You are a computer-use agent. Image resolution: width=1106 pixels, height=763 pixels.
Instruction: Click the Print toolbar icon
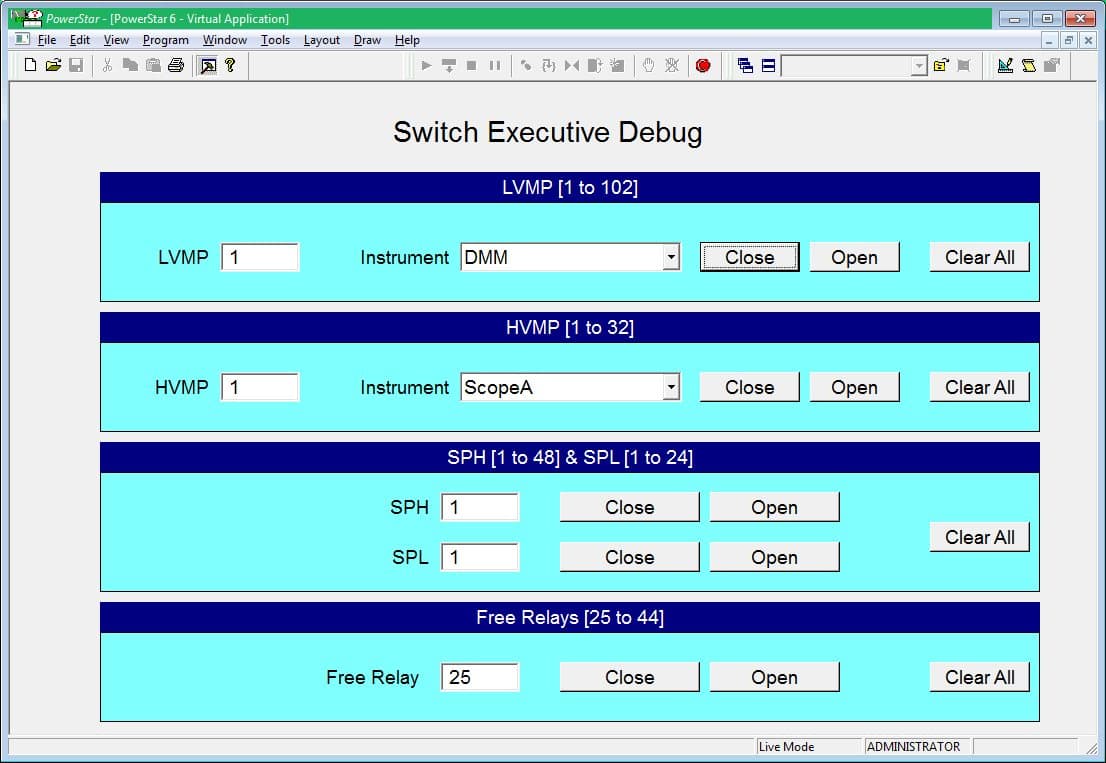[x=176, y=66]
